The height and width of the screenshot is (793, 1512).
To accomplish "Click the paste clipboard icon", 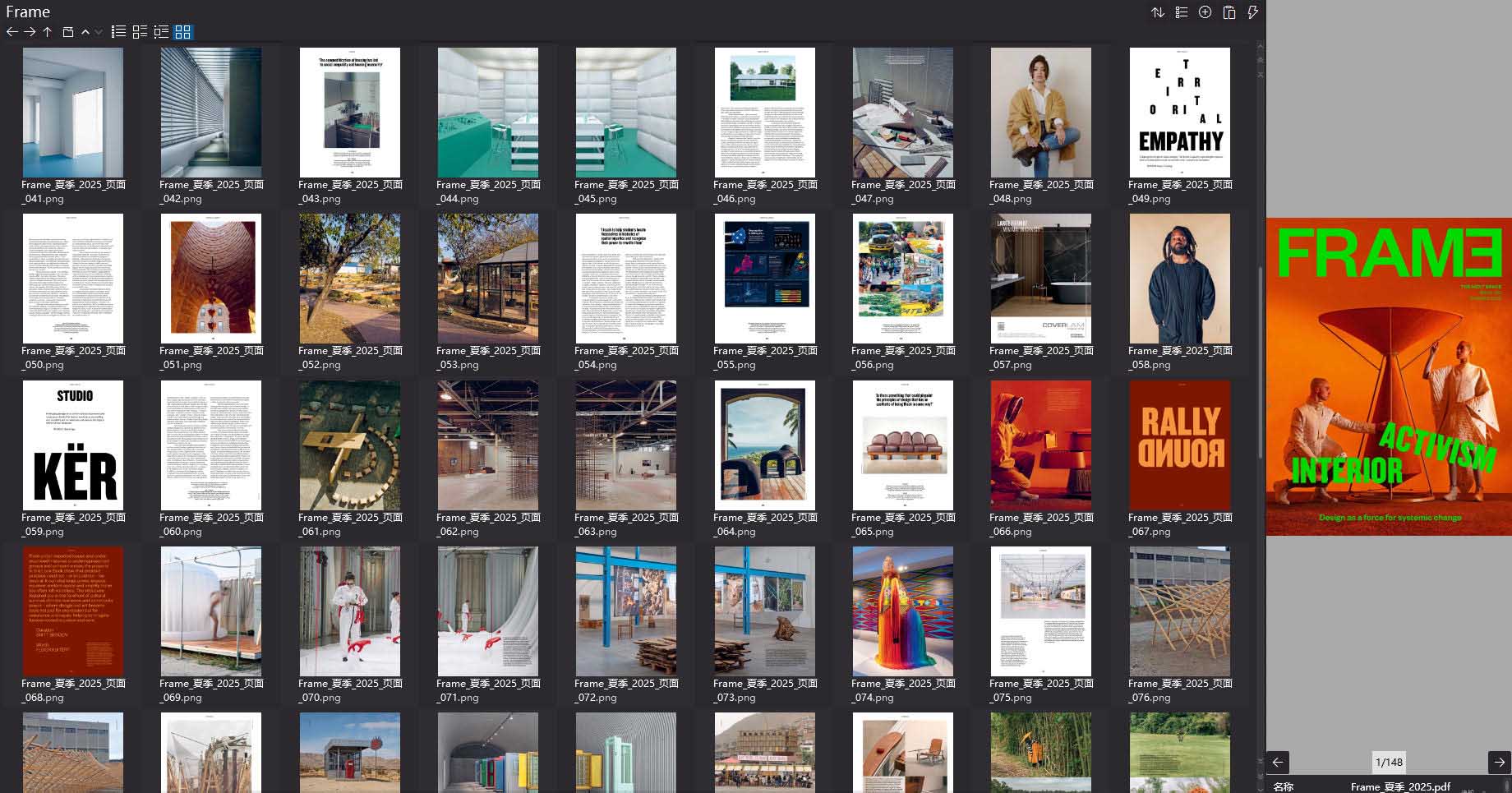I will coord(1228,12).
